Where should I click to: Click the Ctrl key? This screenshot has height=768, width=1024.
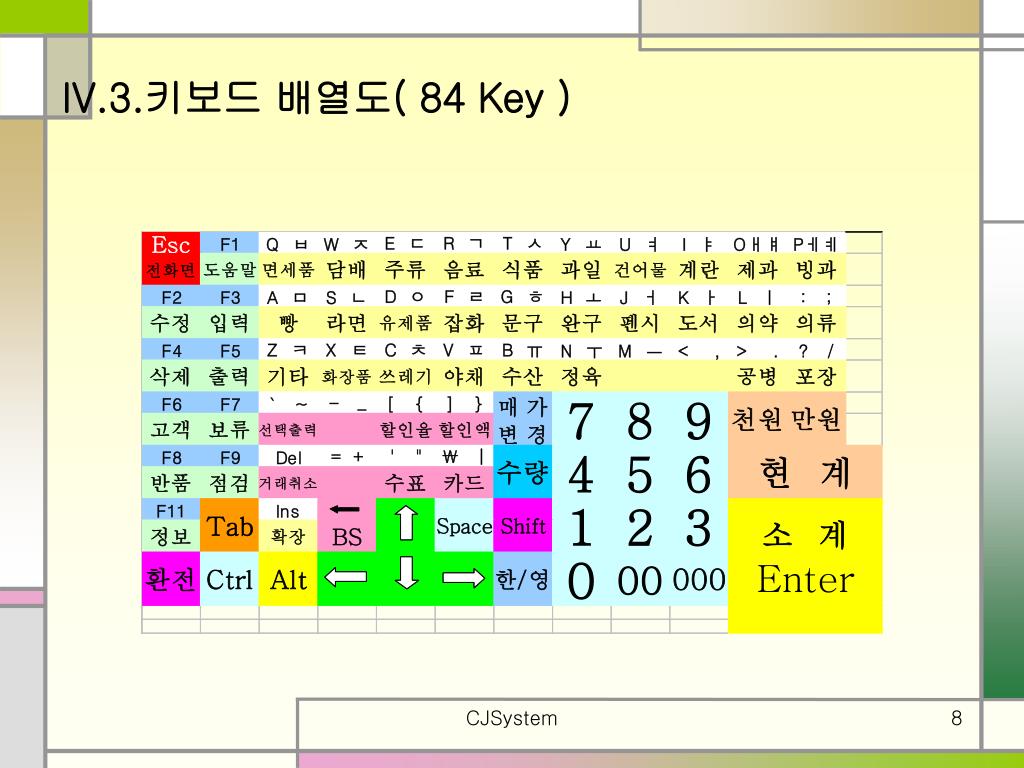click(x=229, y=579)
